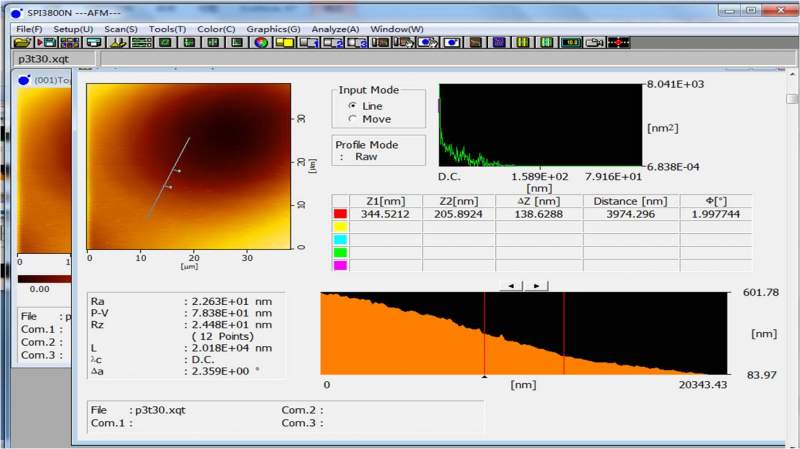Click the red crosshair icon in the toolbar
Image resolution: width=800 pixels, height=449 pixels.
coord(618,43)
